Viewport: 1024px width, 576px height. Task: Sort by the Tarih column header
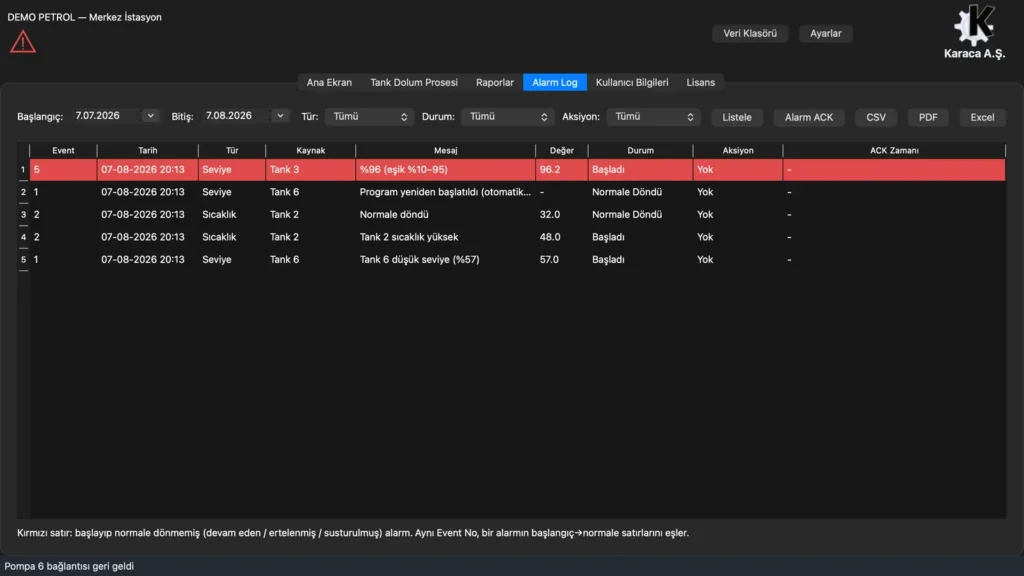click(148, 150)
